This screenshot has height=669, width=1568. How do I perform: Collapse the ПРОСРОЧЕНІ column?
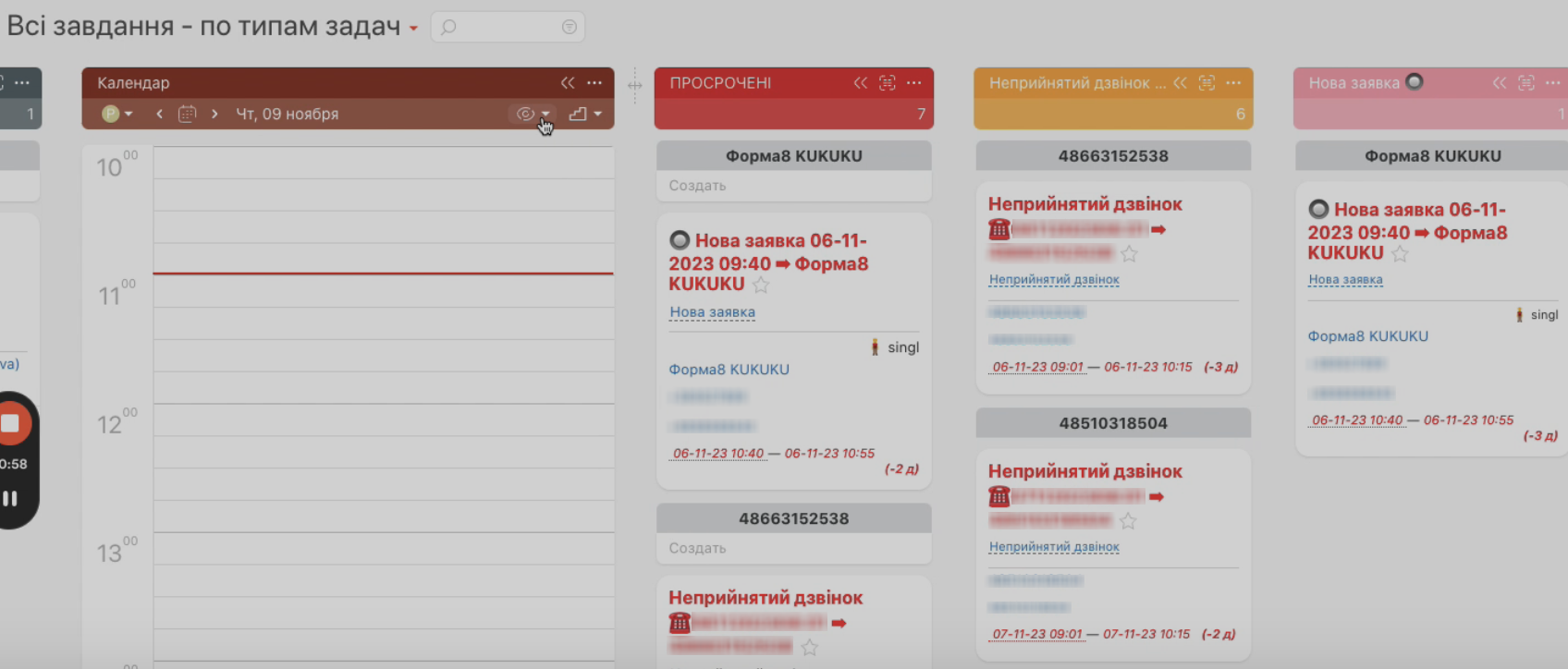860,83
